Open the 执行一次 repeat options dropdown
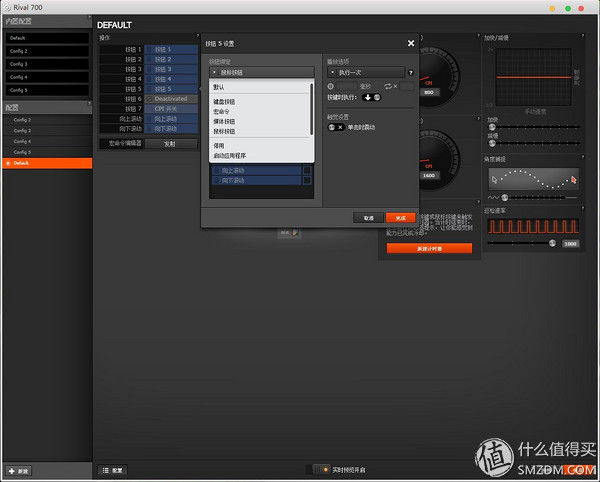 point(366,73)
